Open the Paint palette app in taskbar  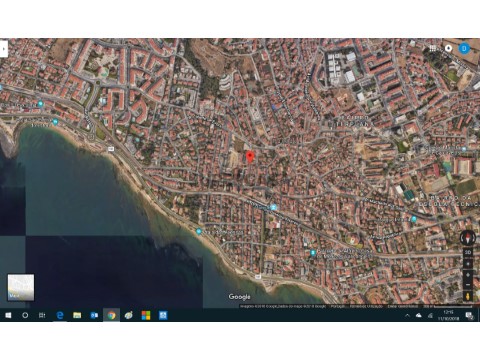pos(129,315)
